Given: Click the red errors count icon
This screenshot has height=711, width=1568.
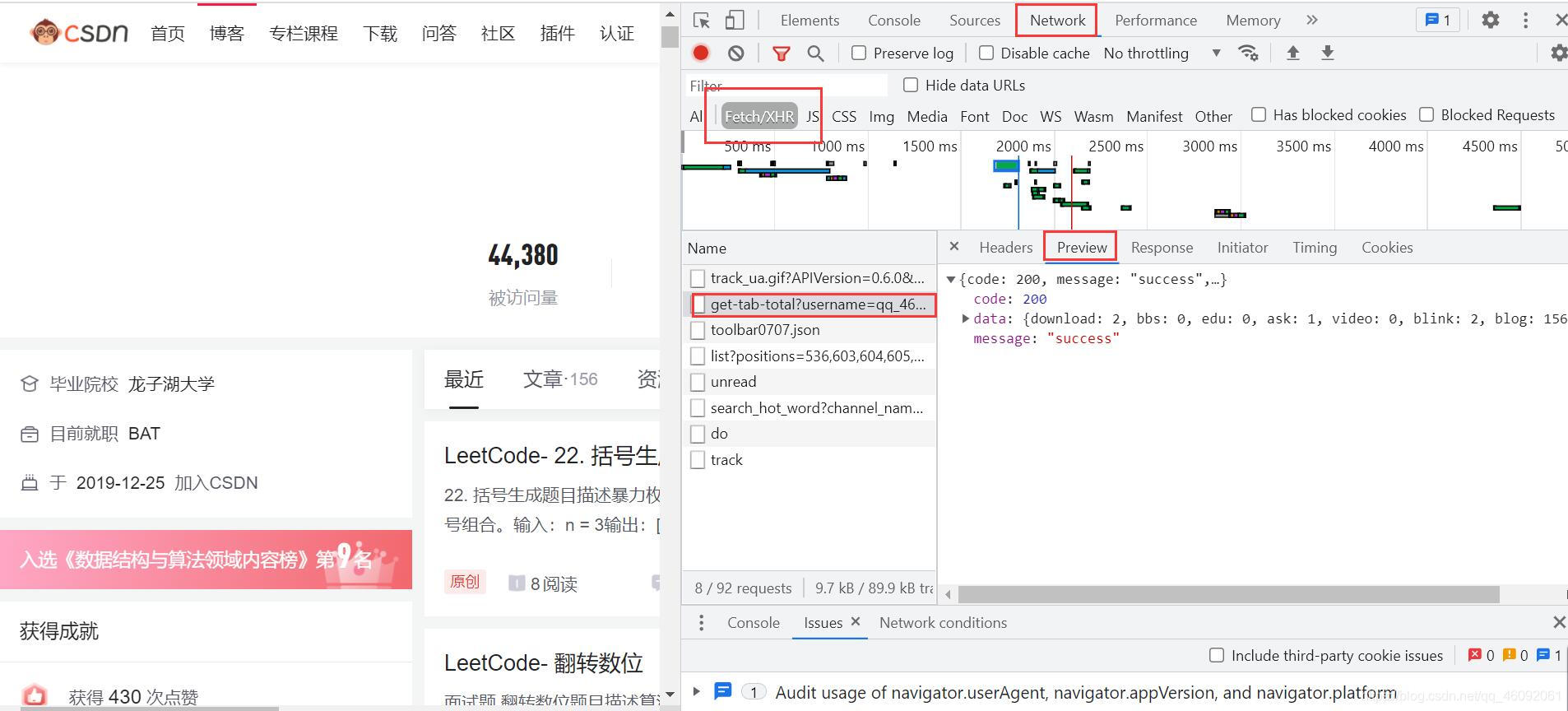Looking at the screenshot, I should coord(1474,655).
